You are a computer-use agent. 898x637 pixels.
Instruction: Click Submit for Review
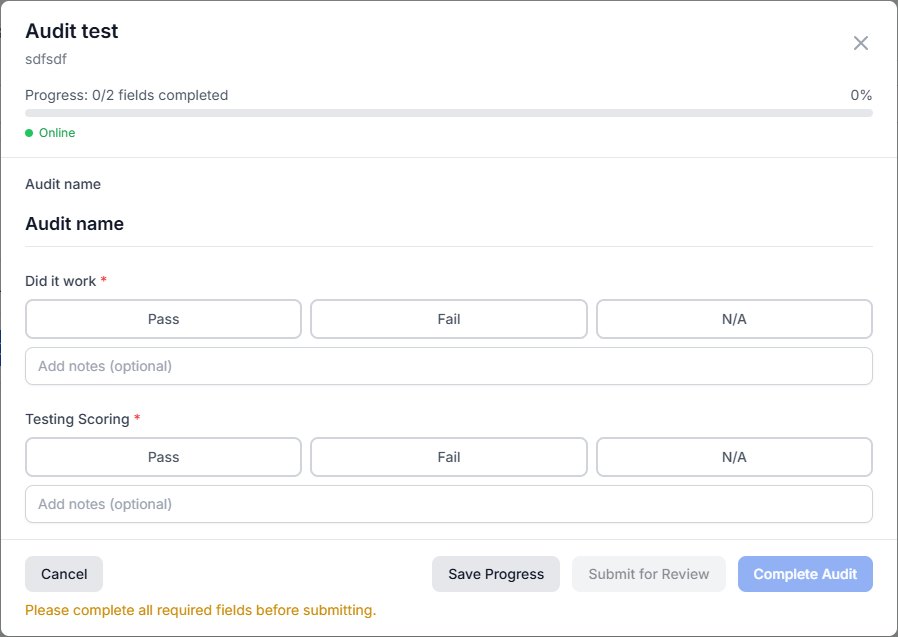(x=648, y=574)
